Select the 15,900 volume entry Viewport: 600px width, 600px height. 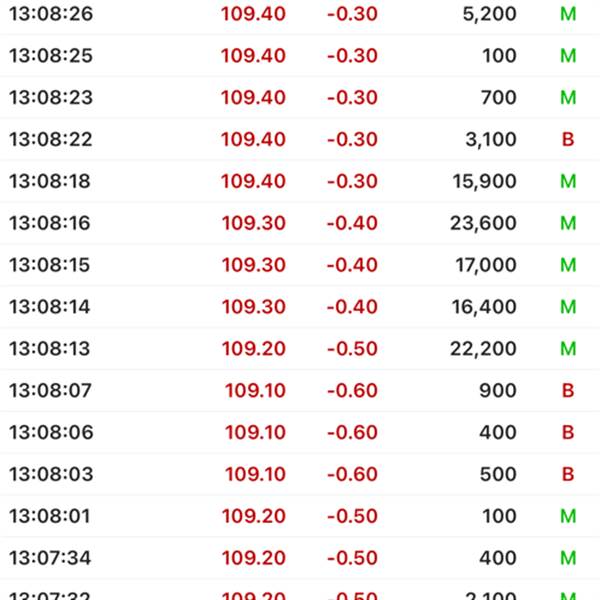click(x=484, y=181)
